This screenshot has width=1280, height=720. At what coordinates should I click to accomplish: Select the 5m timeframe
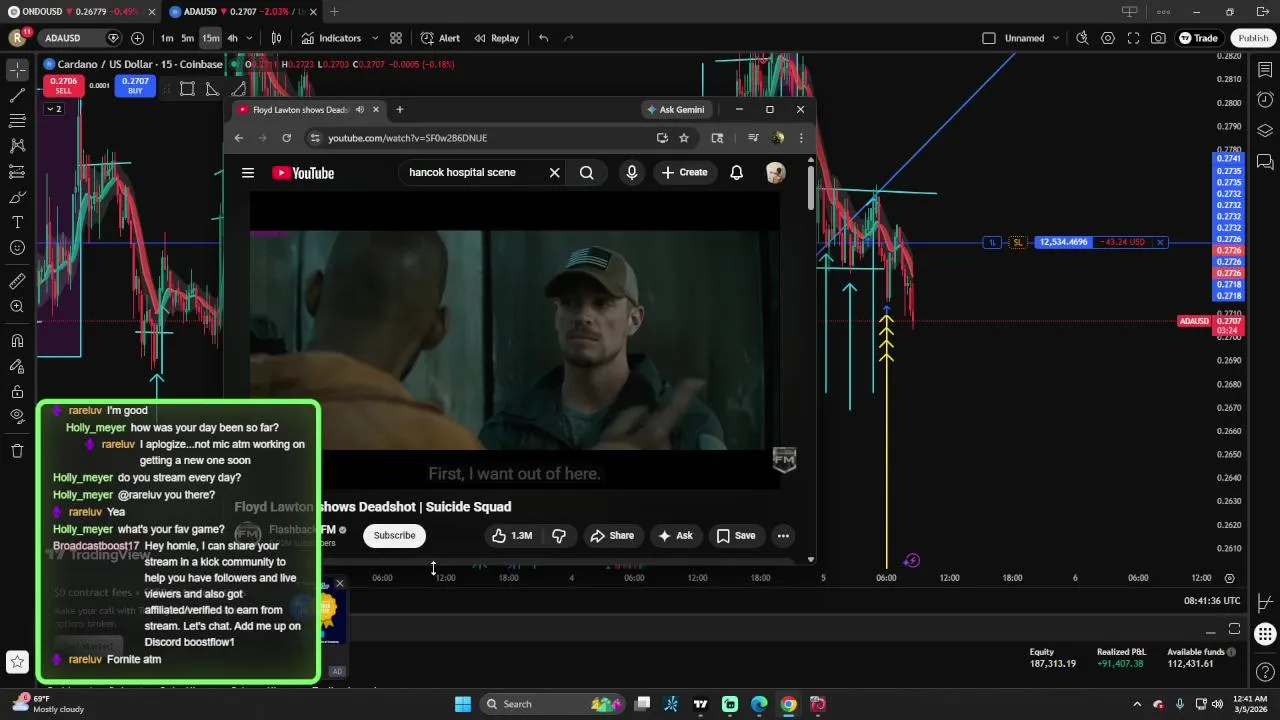pyautogui.click(x=187, y=38)
